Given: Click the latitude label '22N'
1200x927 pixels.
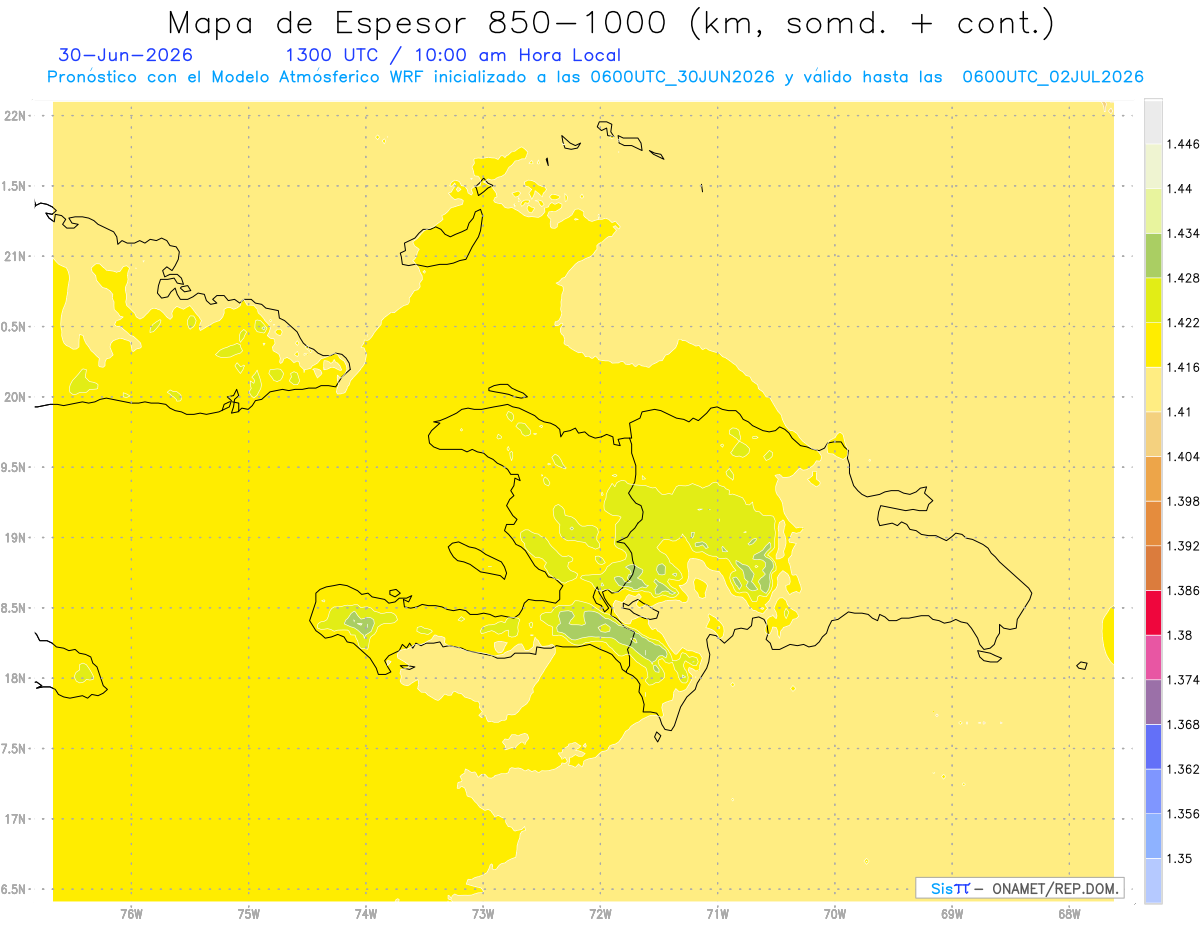Looking at the screenshot, I should tap(15, 116).
